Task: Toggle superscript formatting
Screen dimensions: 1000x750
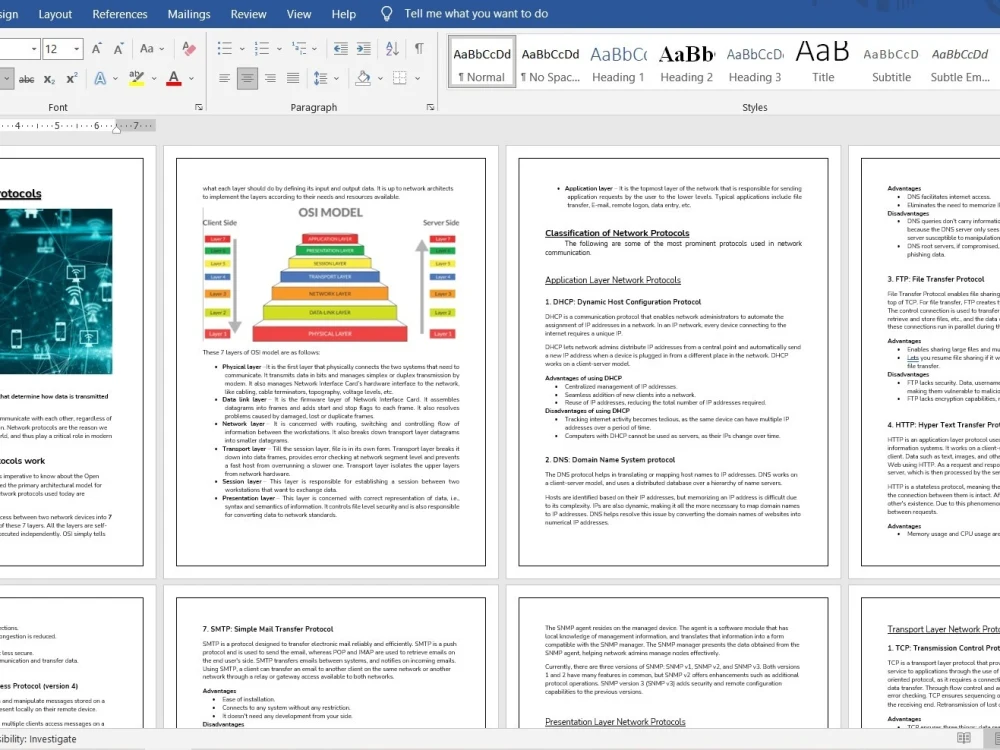Action: 71,78
